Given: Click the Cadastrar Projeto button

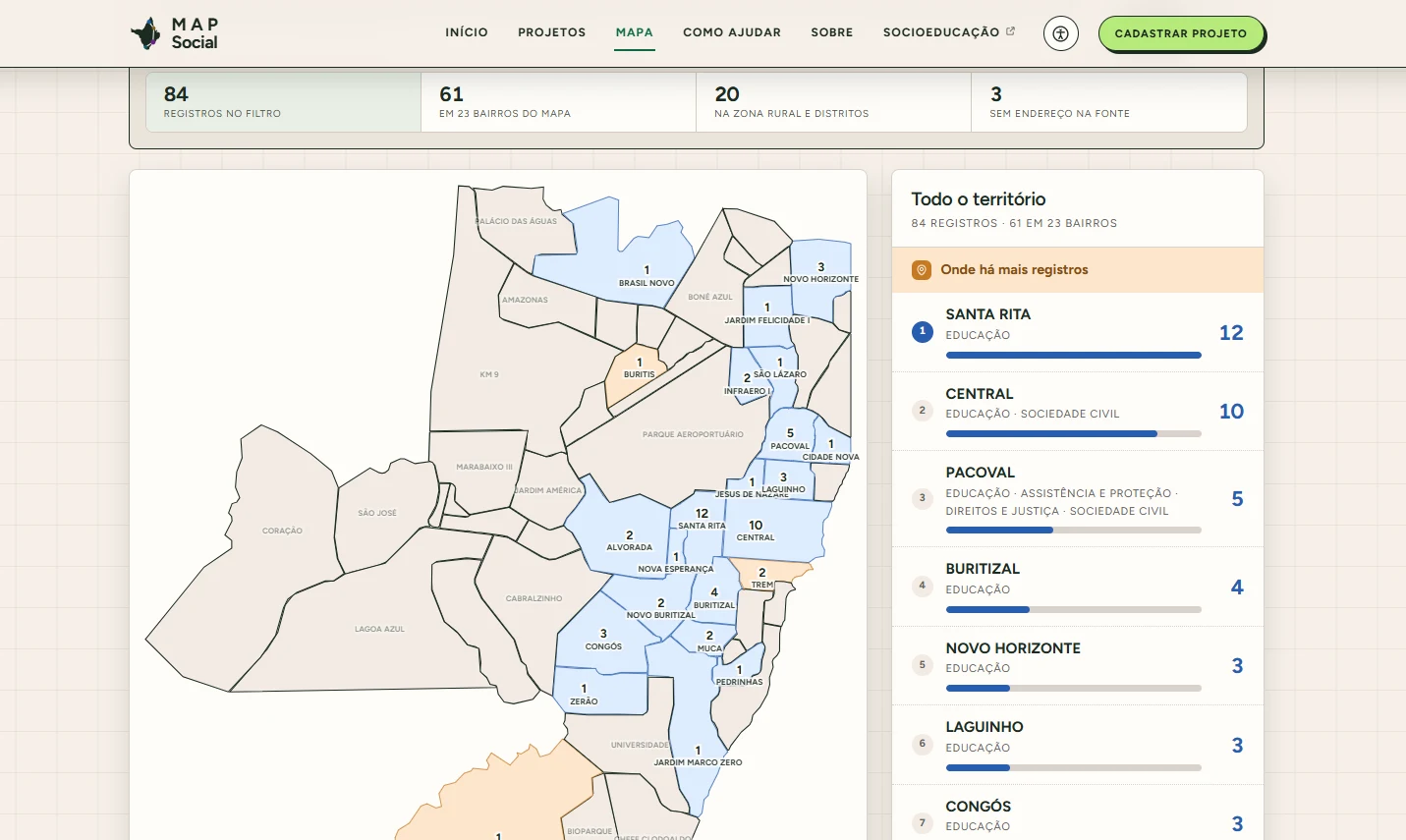Looking at the screenshot, I should tap(1181, 33).
